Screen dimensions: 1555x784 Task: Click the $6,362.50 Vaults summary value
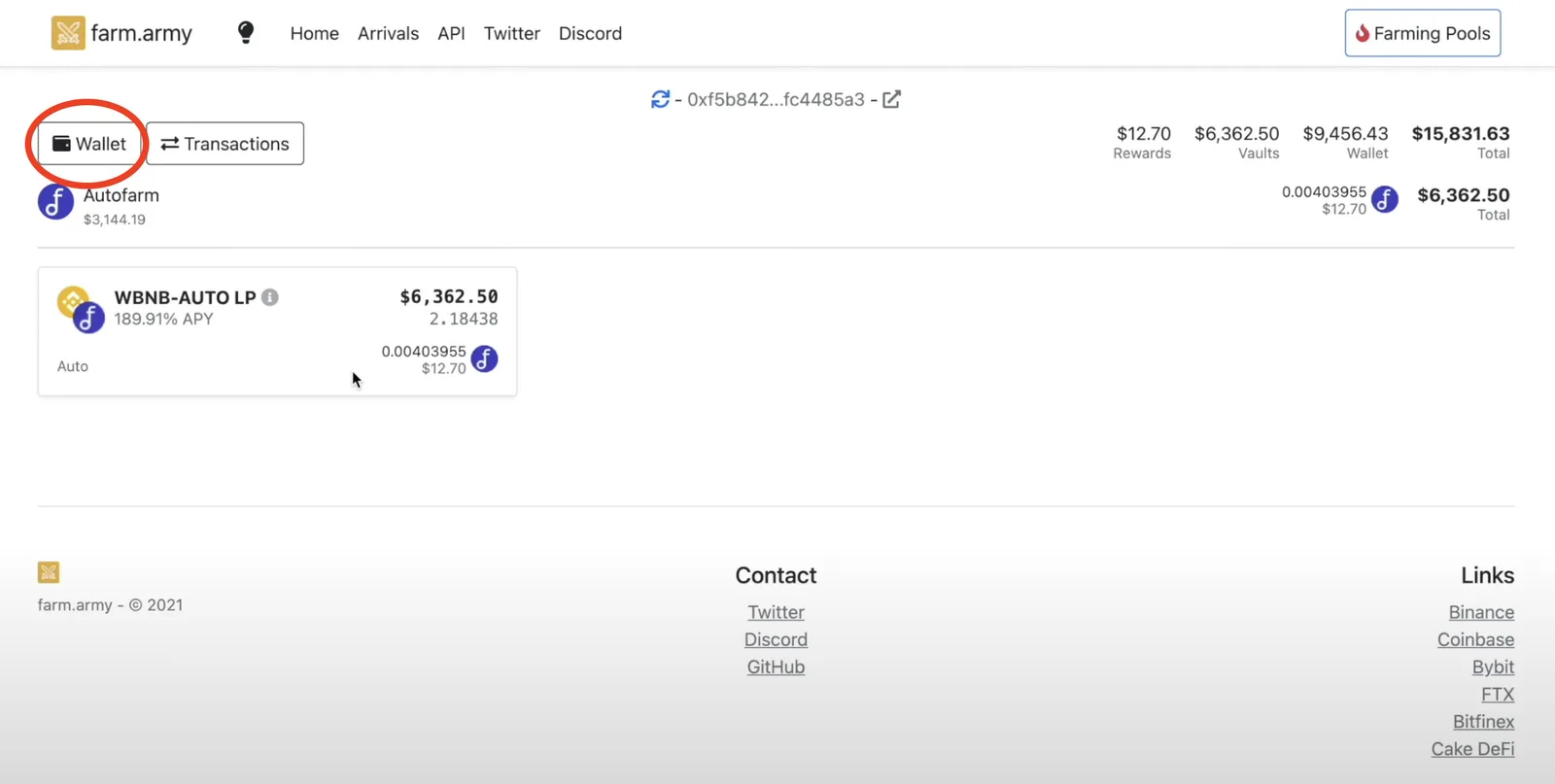(x=1236, y=133)
